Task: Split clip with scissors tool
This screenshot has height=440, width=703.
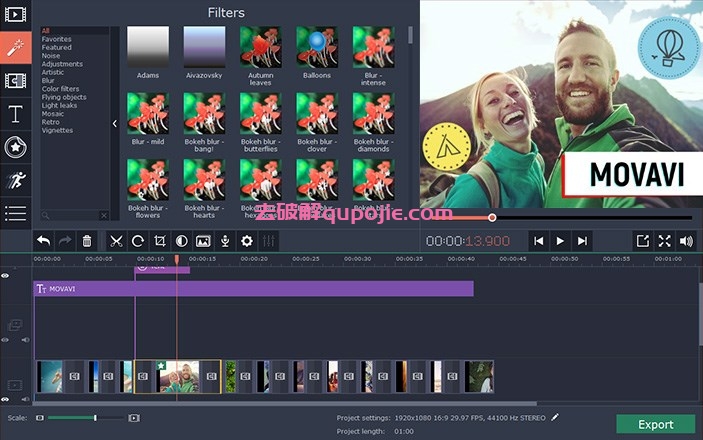Action: pyautogui.click(x=116, y=241)
